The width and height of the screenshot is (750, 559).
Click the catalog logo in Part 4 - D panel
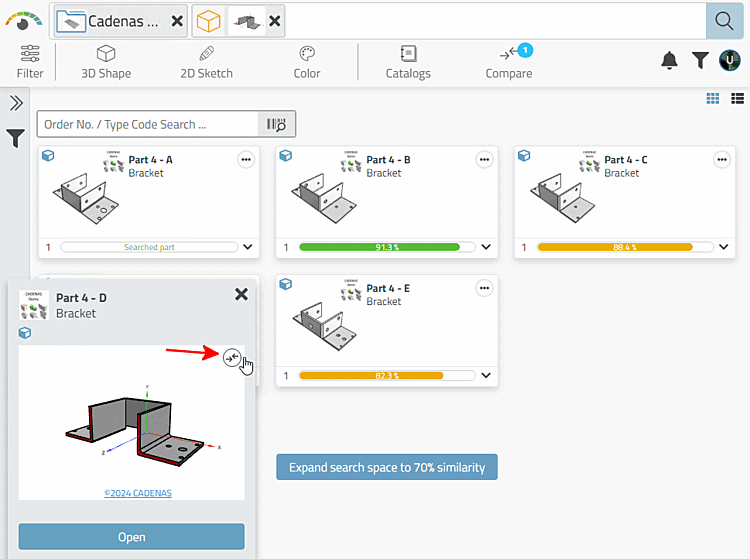(34, 305)
